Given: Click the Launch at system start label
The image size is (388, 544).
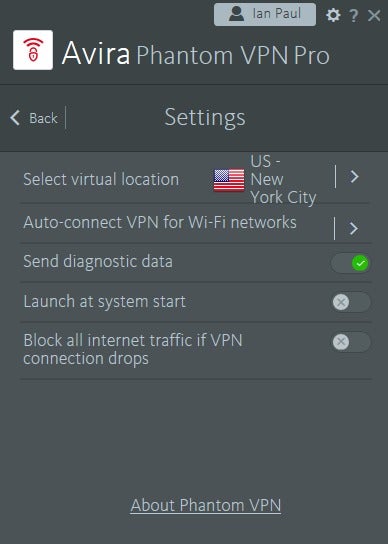Looking at the screenshot, I should tap(104, 301).
